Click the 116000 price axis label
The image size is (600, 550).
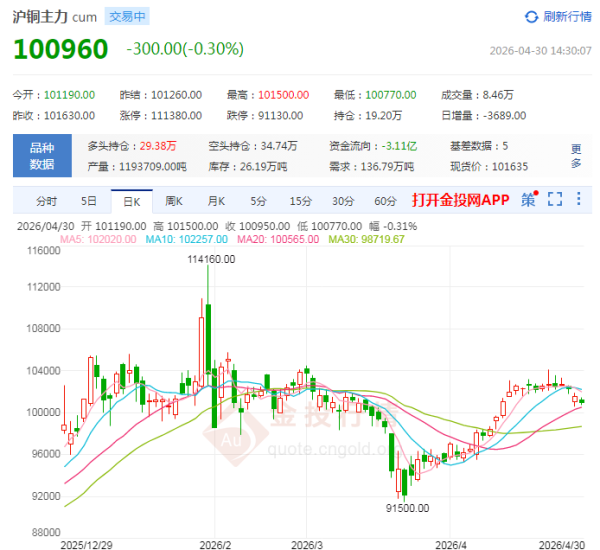click(44, 251)
